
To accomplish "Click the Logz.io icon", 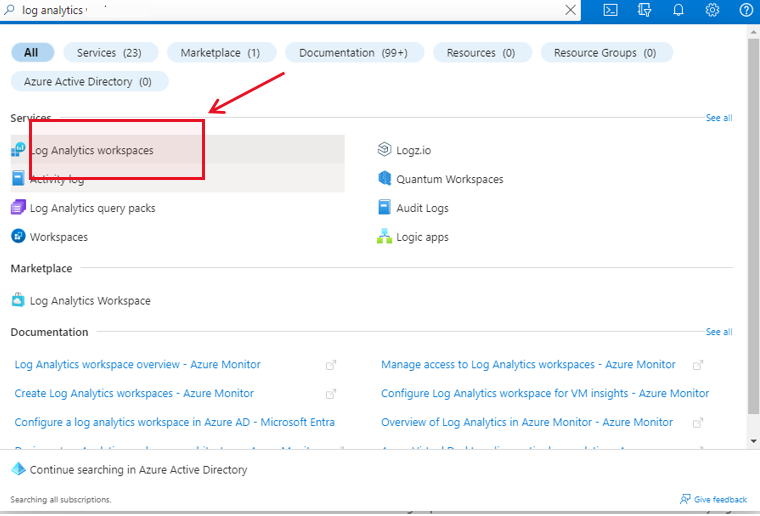I will coord(384,149).
